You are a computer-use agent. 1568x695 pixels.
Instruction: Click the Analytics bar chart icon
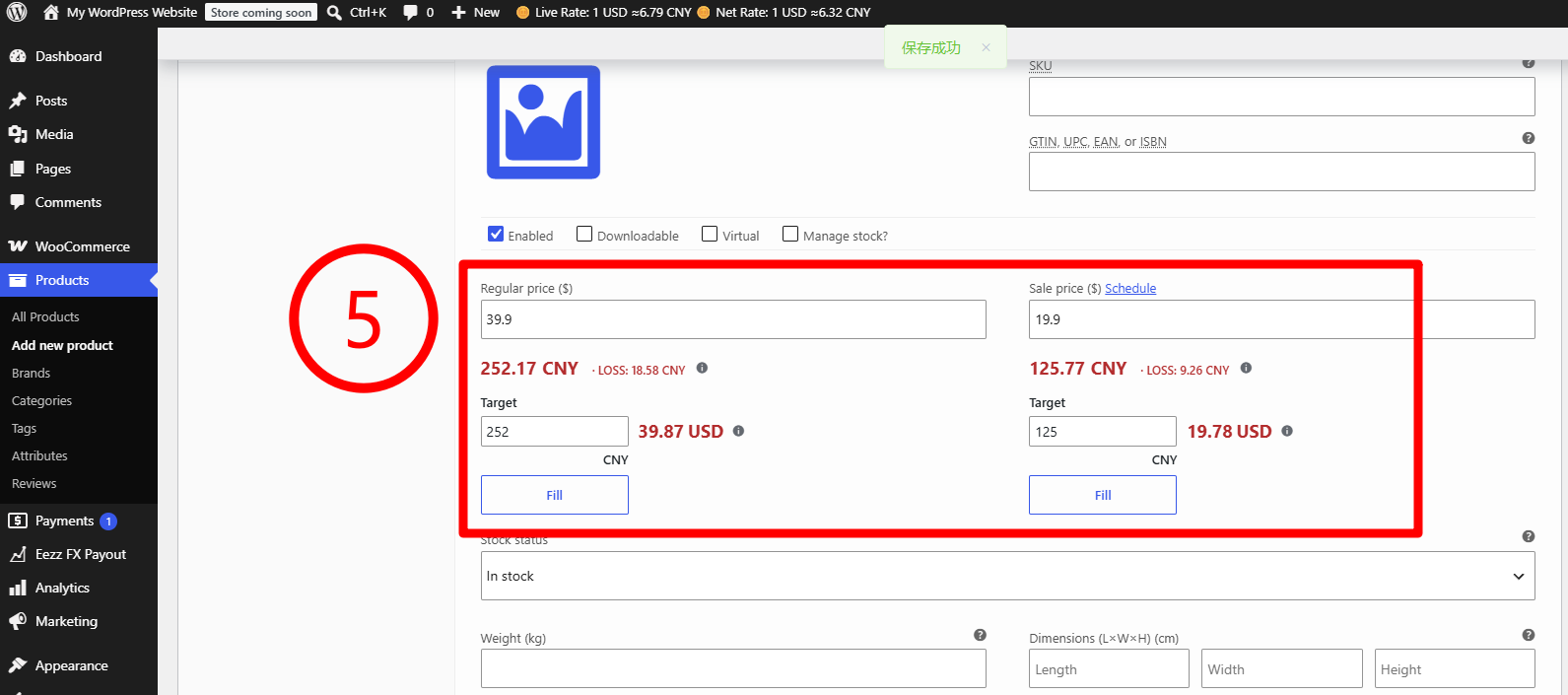[18, 588]
